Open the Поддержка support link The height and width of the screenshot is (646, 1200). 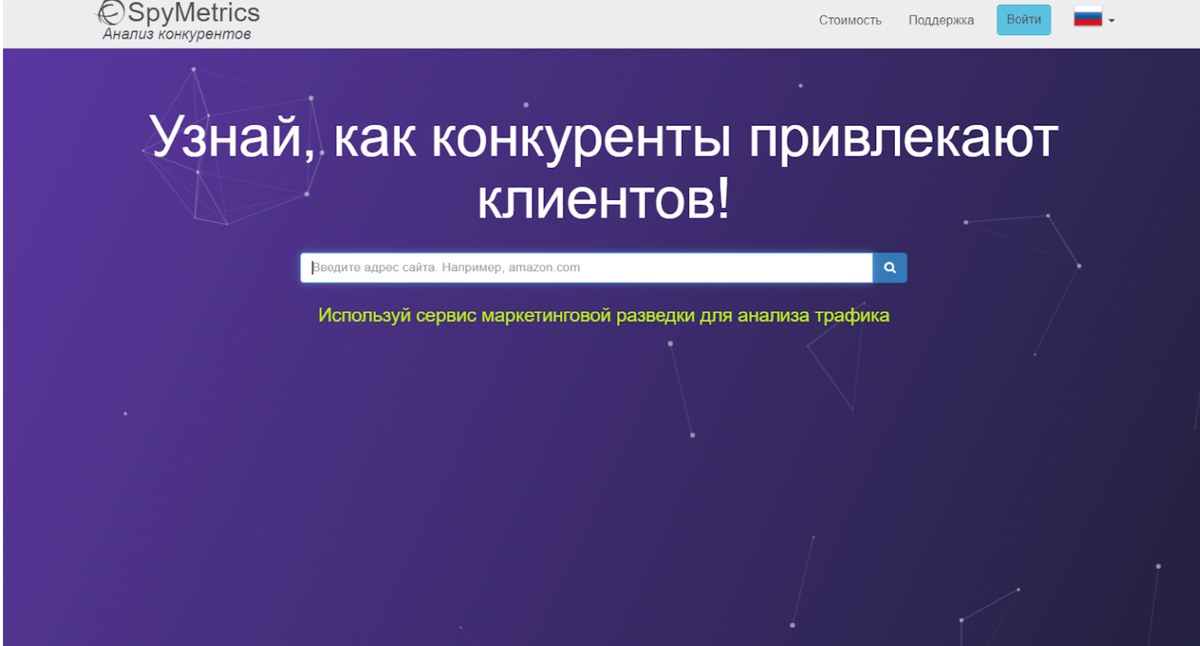tap(941, 20)
